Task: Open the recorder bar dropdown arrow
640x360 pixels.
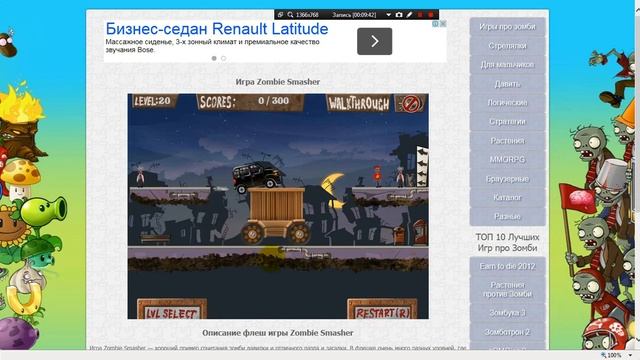Action: (388, 15)
